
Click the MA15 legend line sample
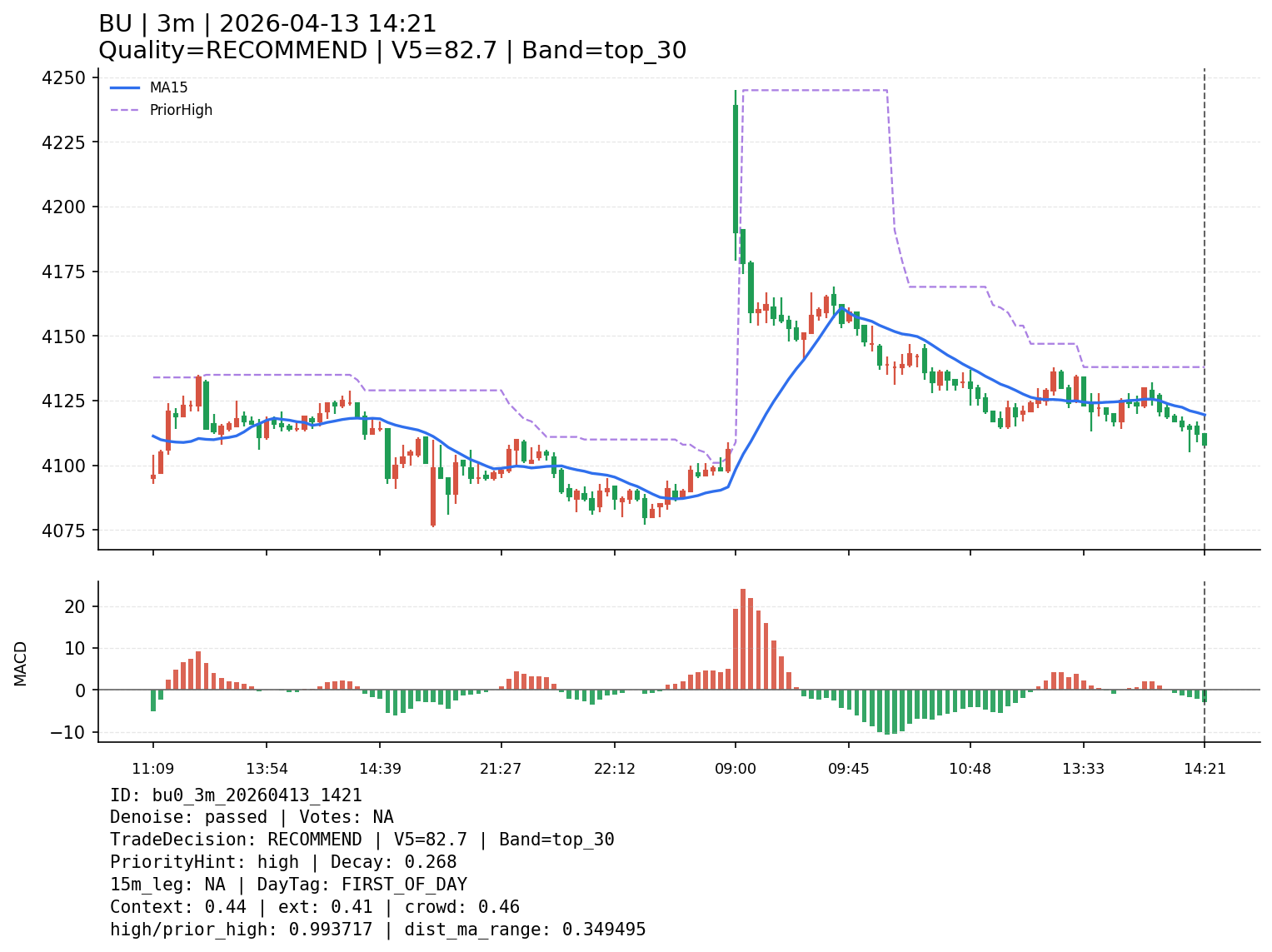[125, 87]
